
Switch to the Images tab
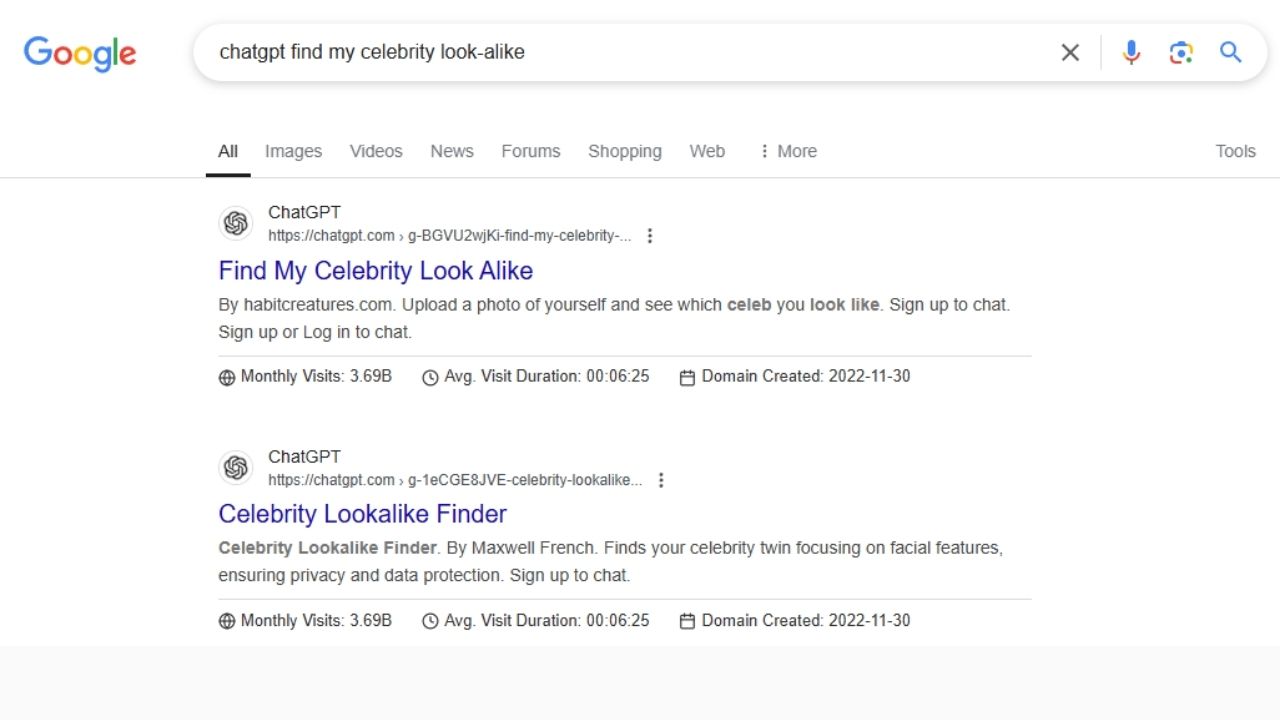[293, 151]
